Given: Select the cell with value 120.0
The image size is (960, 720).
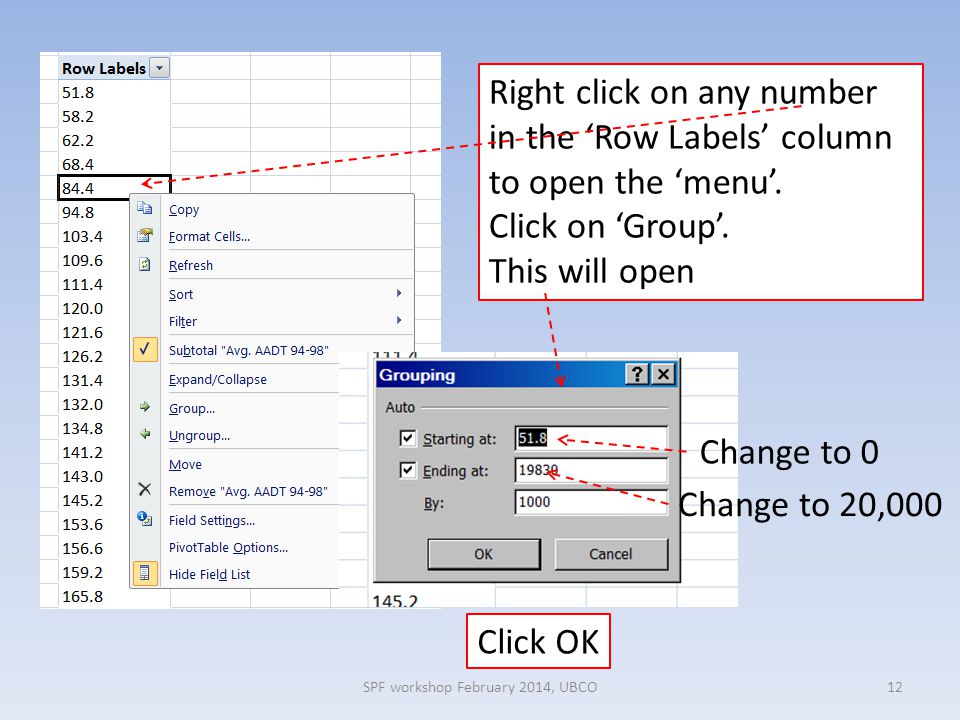Looking at the screenshot, I should point(94,309).
